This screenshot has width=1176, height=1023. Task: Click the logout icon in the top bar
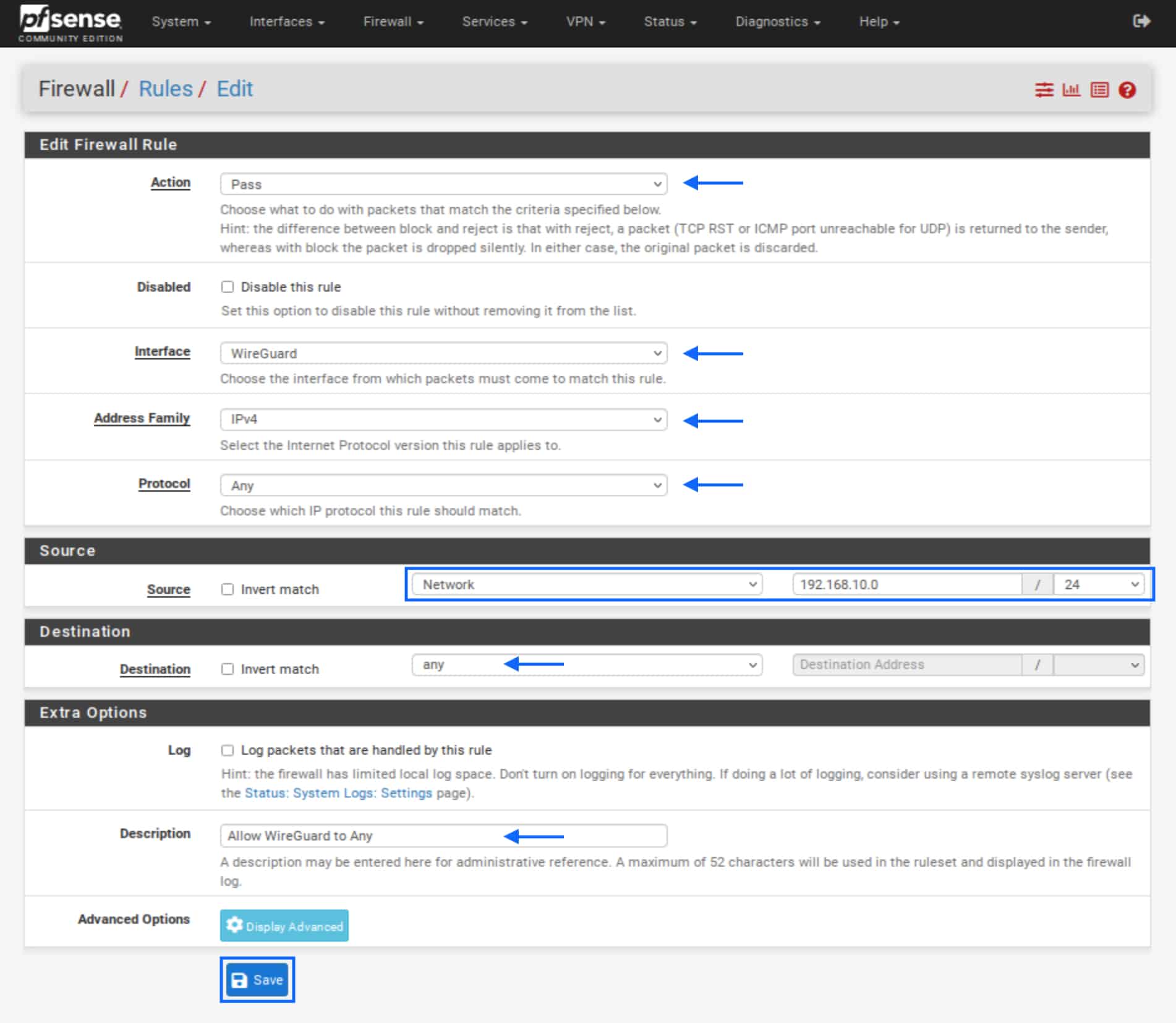click(x=1141, y=22)
